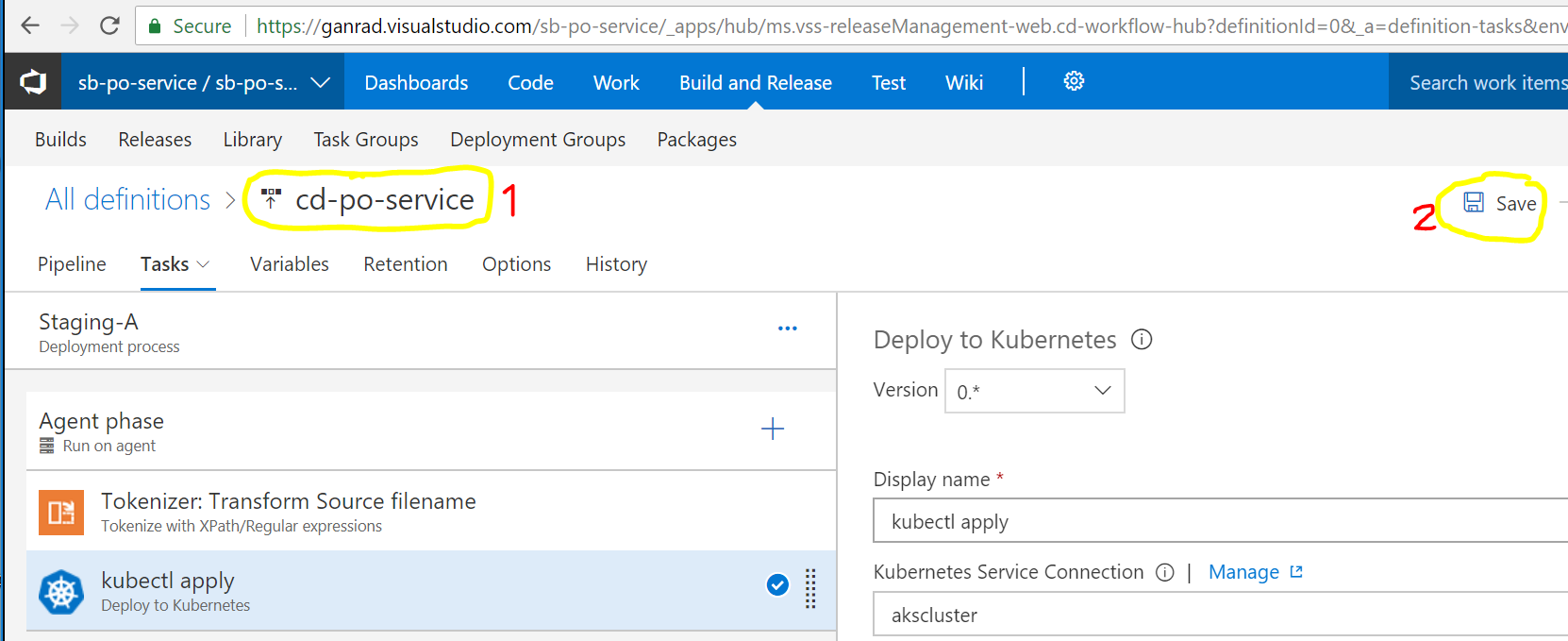
Task: Expand the Tasks tab chevron
Action: pyautogui.click(x=203, y=265)
